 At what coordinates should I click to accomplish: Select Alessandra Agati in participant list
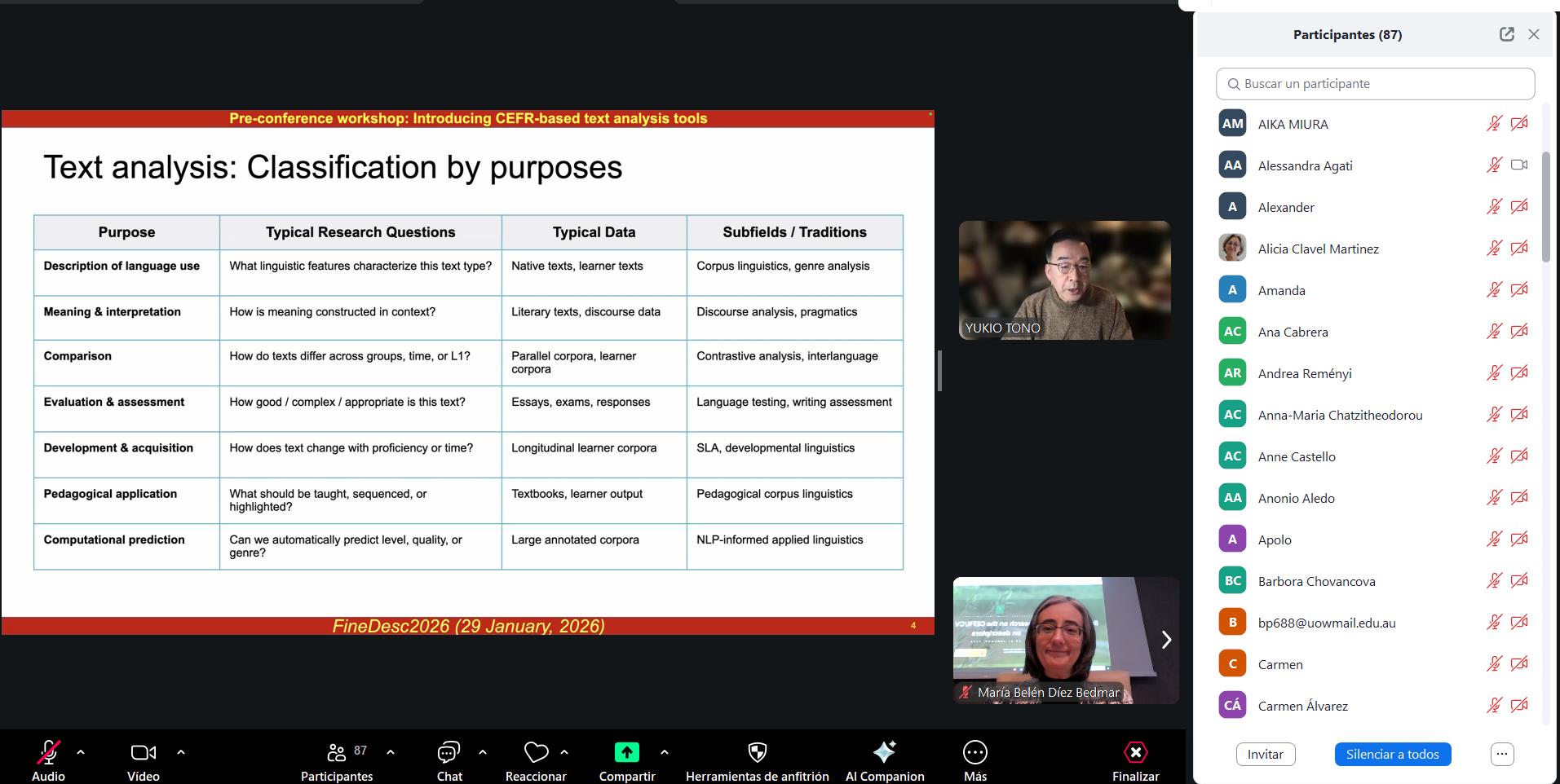pyautogui.click(x=1305, y=165)
